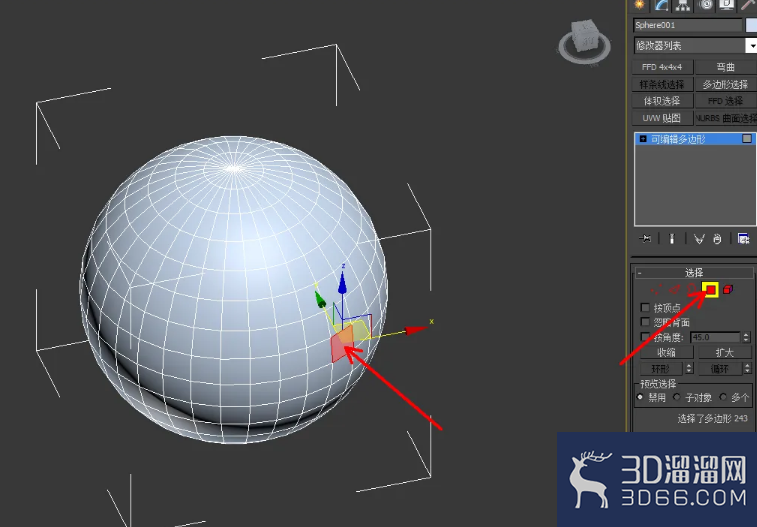Screen dimensions: 757x527
Task: Select the Vertex sub-object level icon
Action: (x=656, y=290)
